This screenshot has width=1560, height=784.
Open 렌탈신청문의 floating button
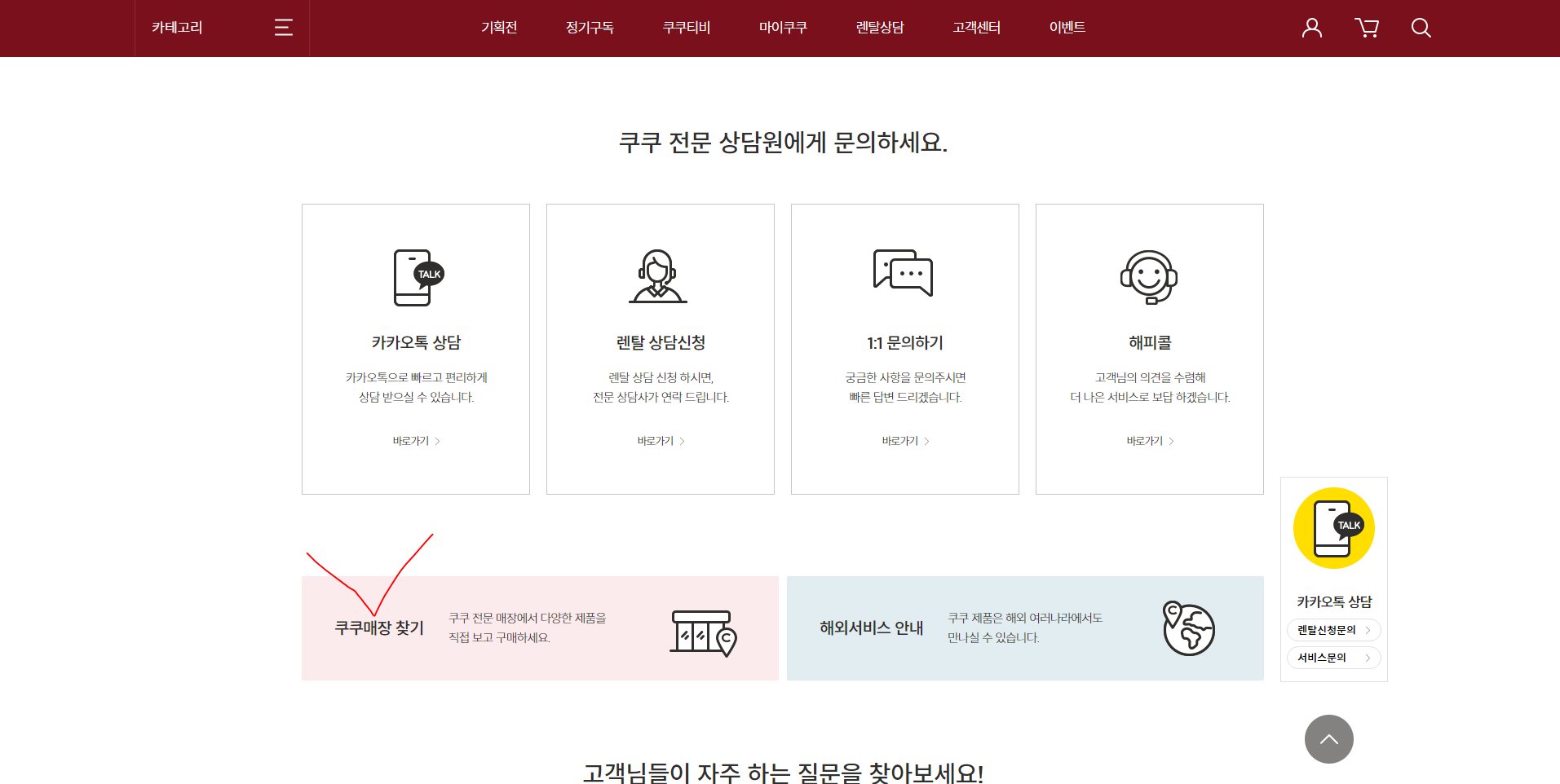coord(1333,630)
